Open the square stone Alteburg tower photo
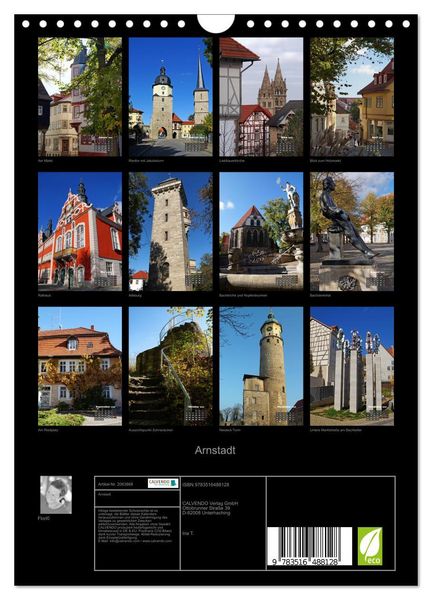Image resolution: width=432 pixels, height=600 pixels. 171,231
